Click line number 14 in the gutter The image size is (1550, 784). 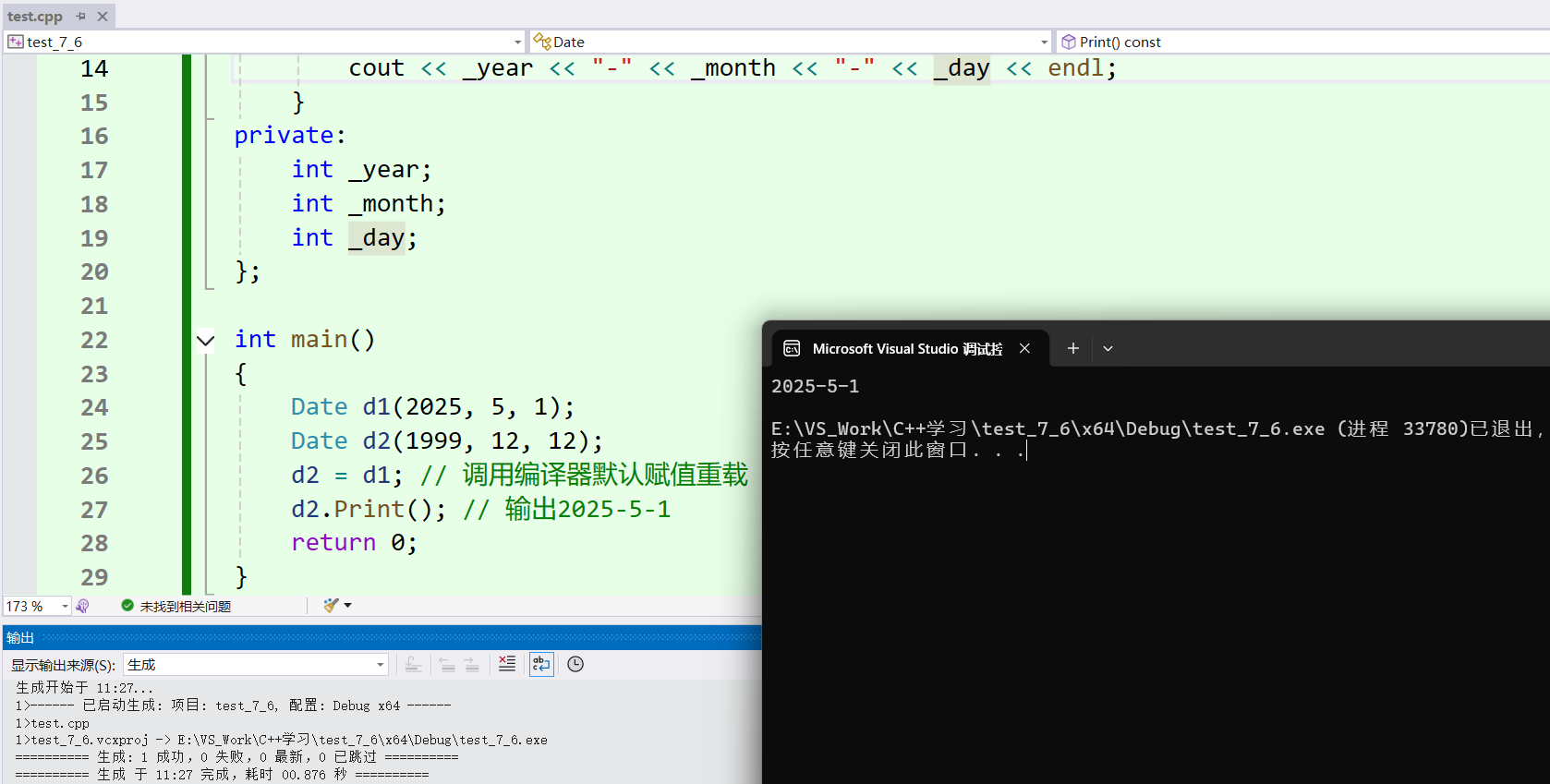[94, 68]
